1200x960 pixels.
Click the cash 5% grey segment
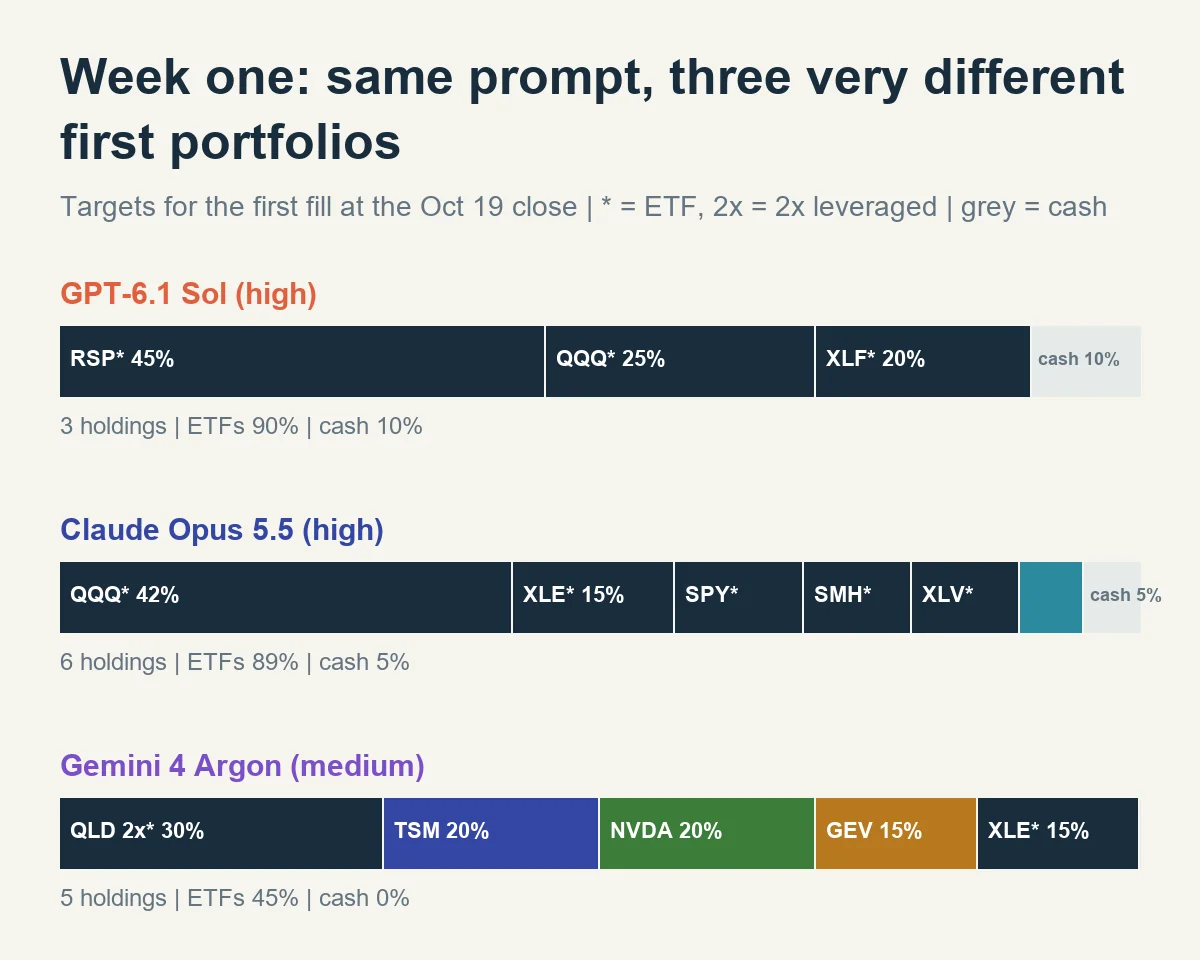pyautogui.click(x=1112, y=597)
